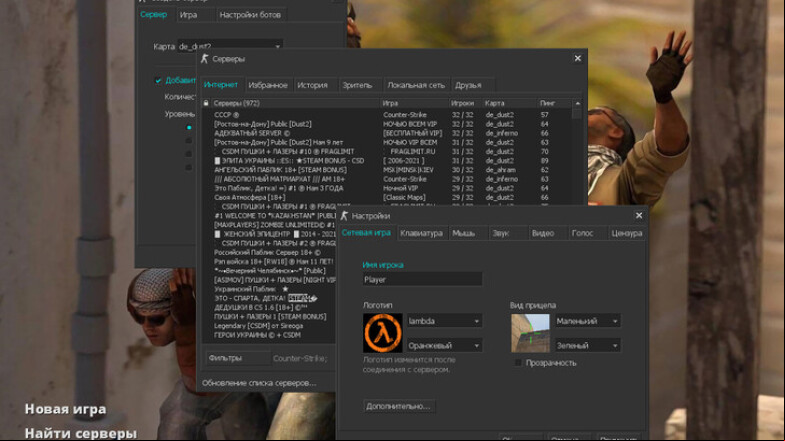Image resolution: width=785 pixels, height=441 pixels.
Task: Select the Legendary [CSDM] от Sireoga row
Action: [269, 326]
